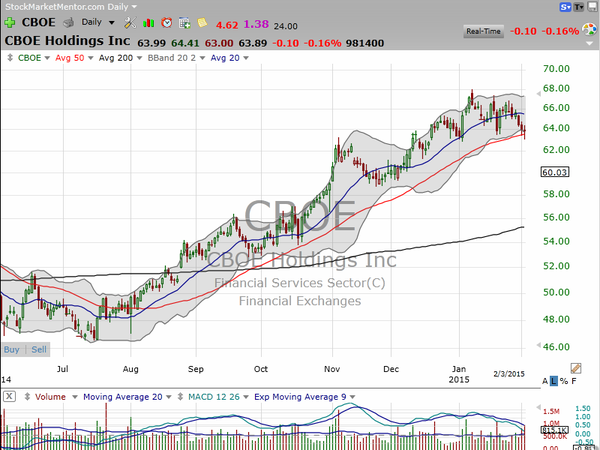This screenshot has height=450, width=600.
Task: Expand the Avg 200 dropdown arrow
Action: tap(139, 58)
